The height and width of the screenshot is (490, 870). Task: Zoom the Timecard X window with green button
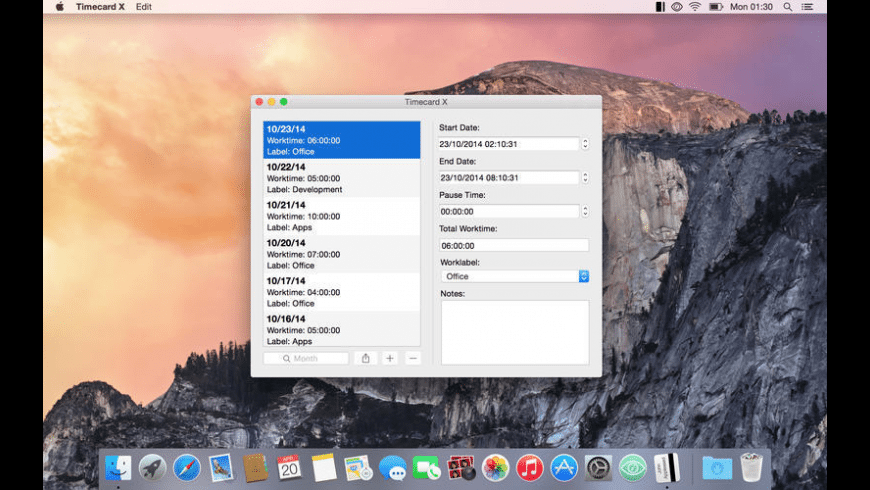point(284,102)
